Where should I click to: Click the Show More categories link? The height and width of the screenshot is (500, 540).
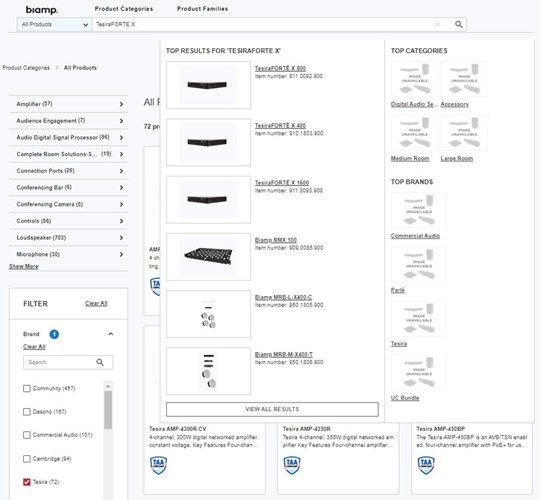(23, 267)
